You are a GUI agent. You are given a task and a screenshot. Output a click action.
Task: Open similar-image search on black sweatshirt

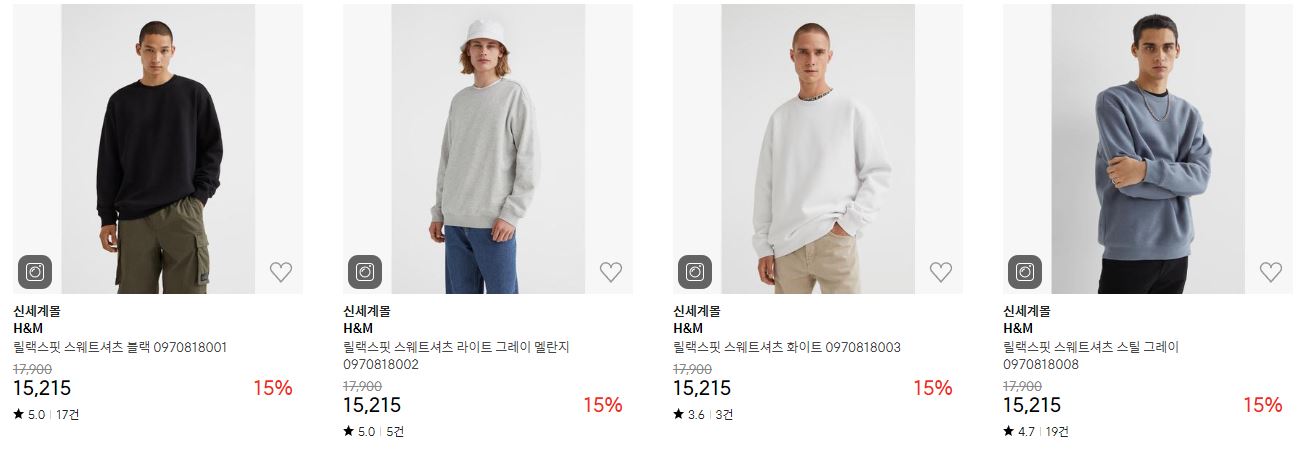(35, 272)
